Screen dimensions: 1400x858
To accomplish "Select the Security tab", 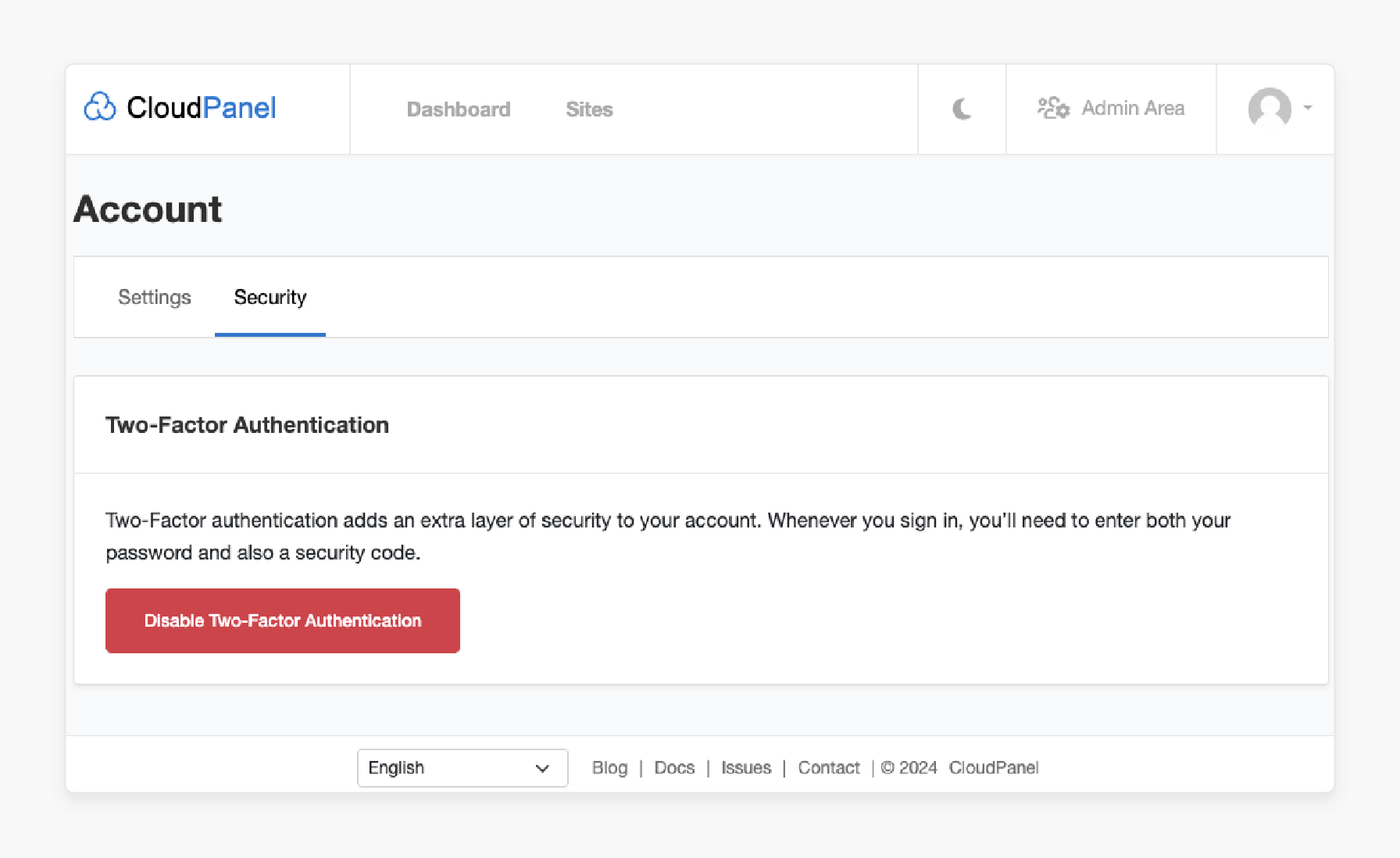I will click(x=270, y=297).
